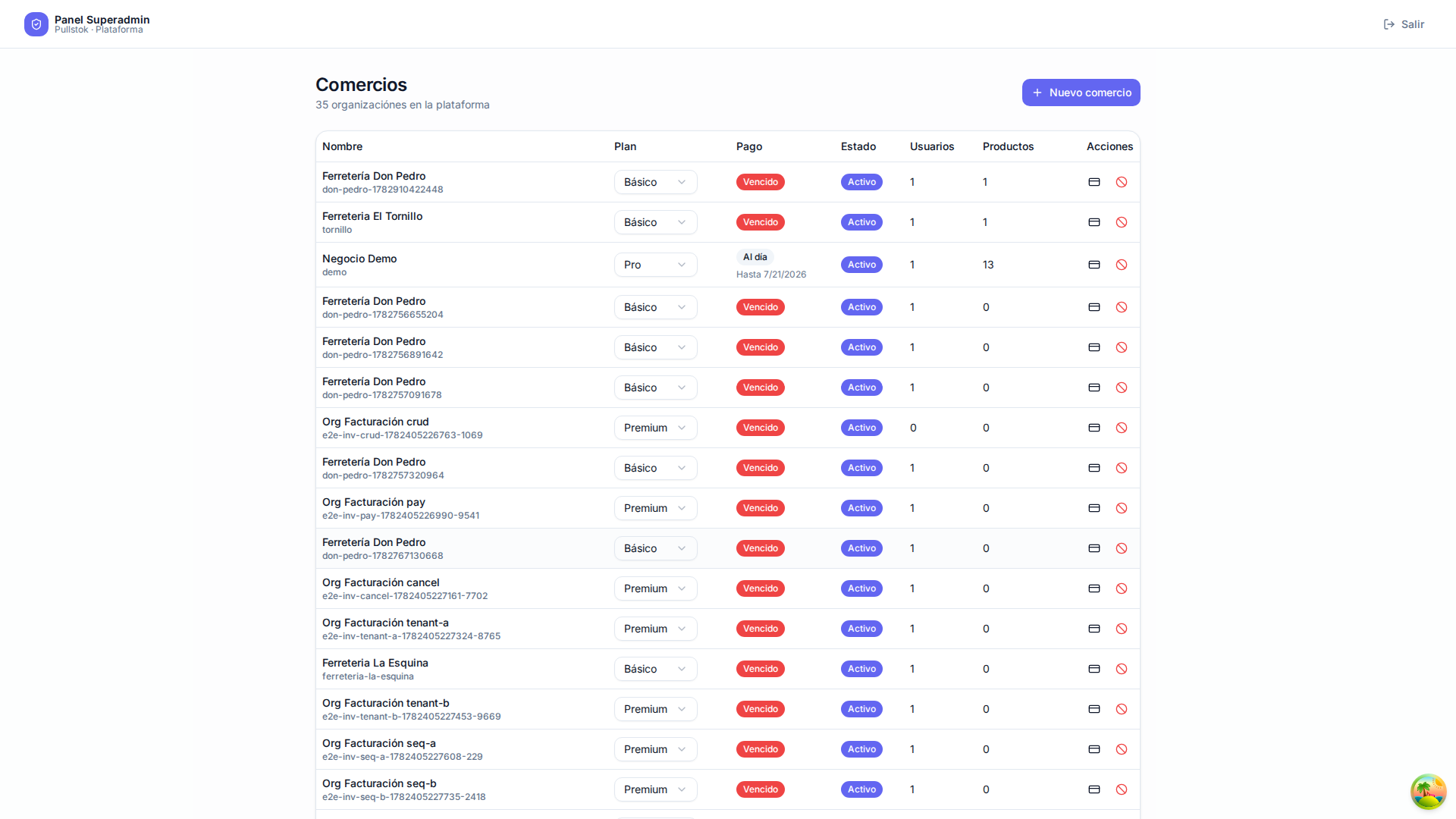Open payment icon for Org Facturación tenant-a
This screenshot has height=819, width=1456.
tap(1094, 629)
